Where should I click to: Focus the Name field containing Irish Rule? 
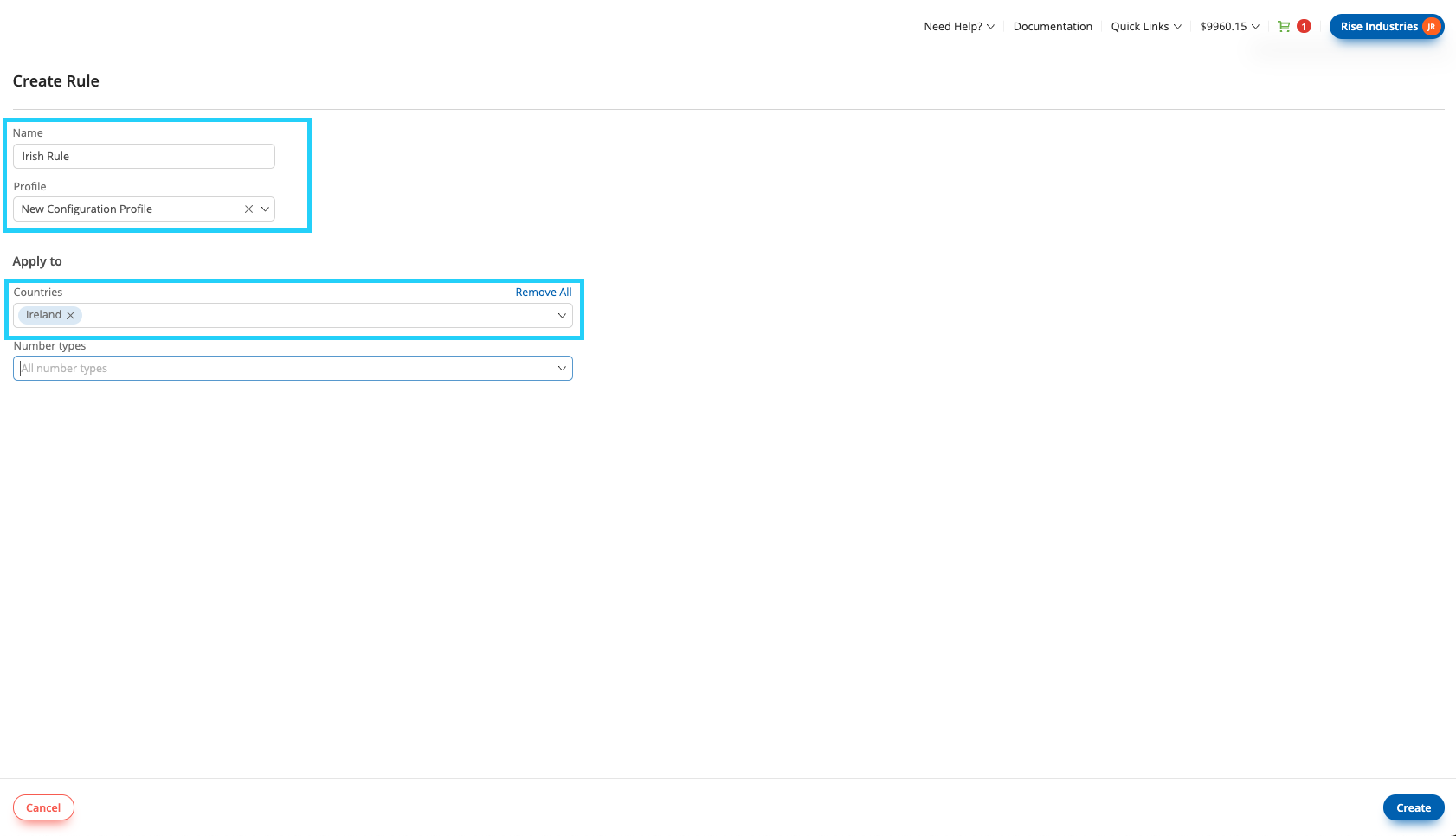(144, 157)
